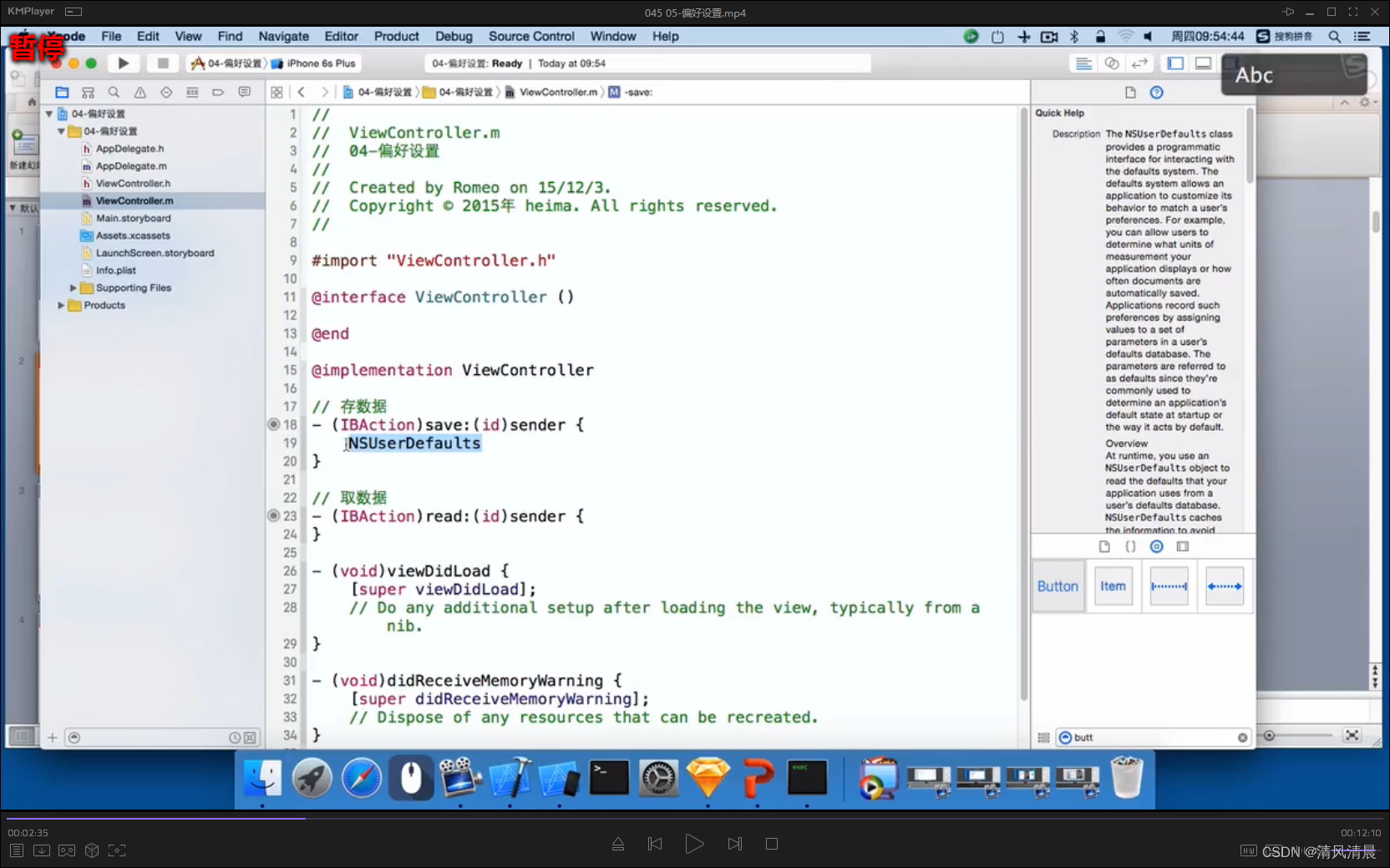1390x868 pixels.
Task: Select the Button object in library
Action: point(1058,586)
